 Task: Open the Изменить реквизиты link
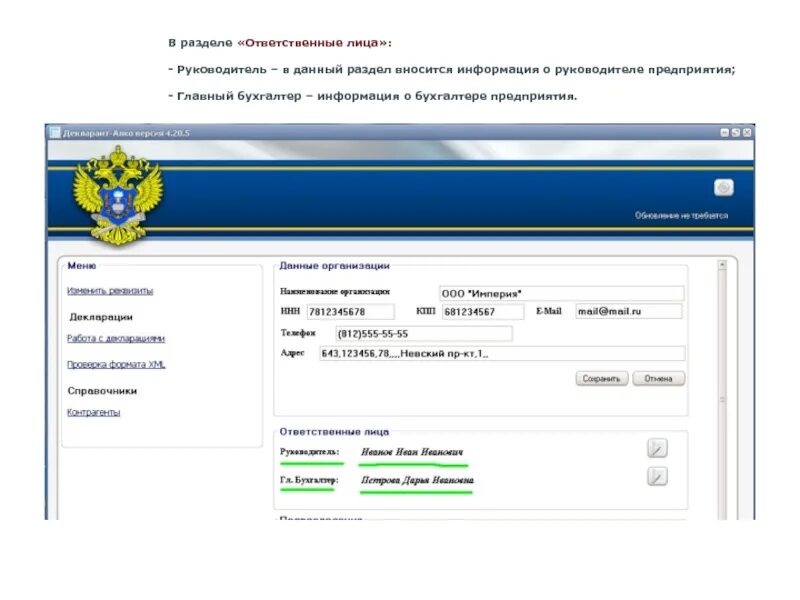pyautogui.click(x=110, y=291)
